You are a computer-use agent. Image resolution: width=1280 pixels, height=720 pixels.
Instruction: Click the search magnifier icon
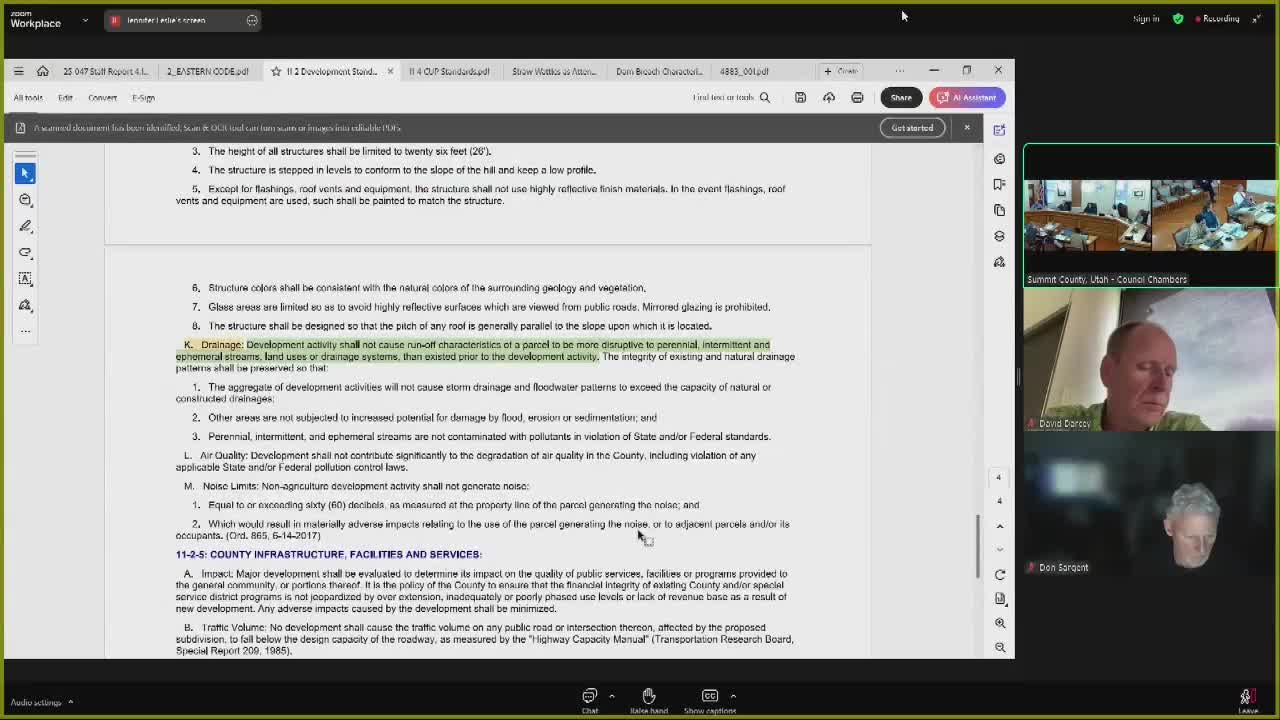764,98
